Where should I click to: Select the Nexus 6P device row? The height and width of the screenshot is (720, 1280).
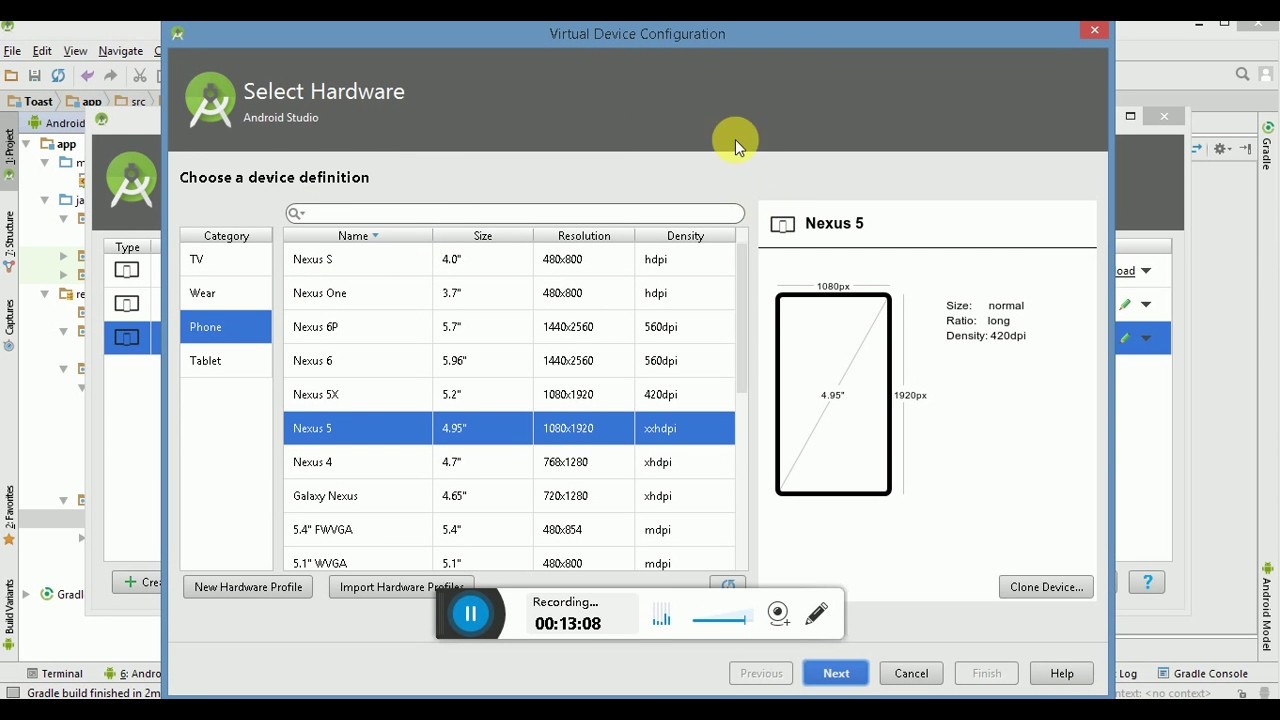509,327
